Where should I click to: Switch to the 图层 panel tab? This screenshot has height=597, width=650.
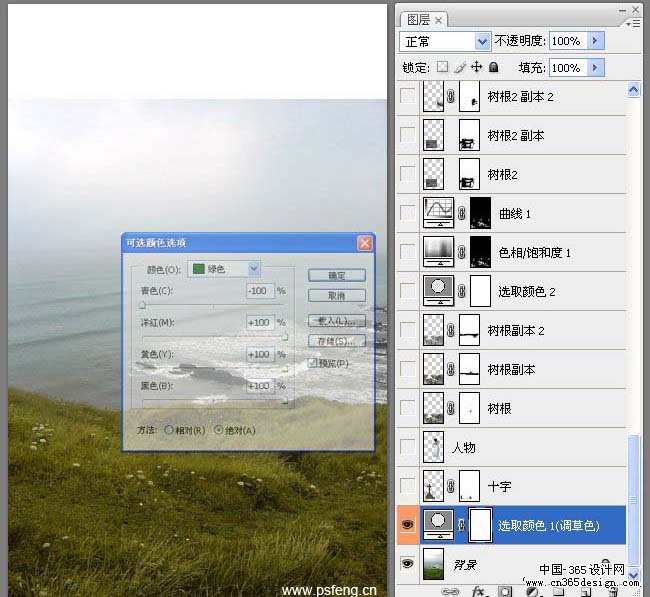point(418,19)
